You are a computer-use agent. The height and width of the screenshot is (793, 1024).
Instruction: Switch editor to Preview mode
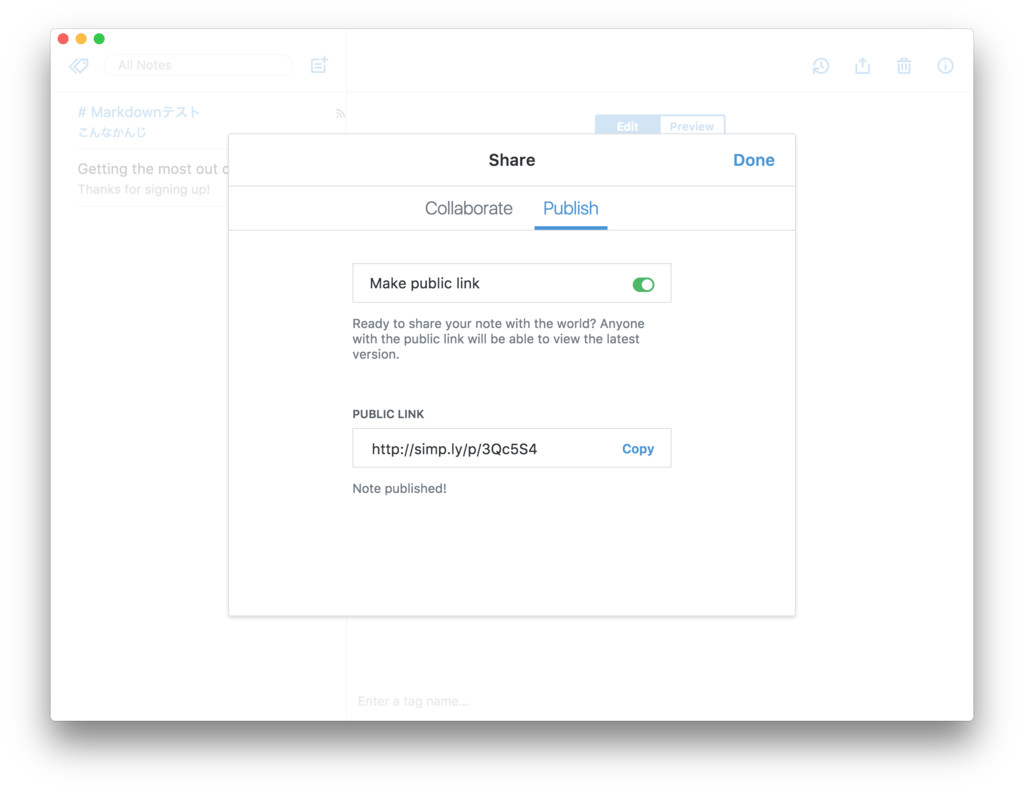(x=692, y=125)
